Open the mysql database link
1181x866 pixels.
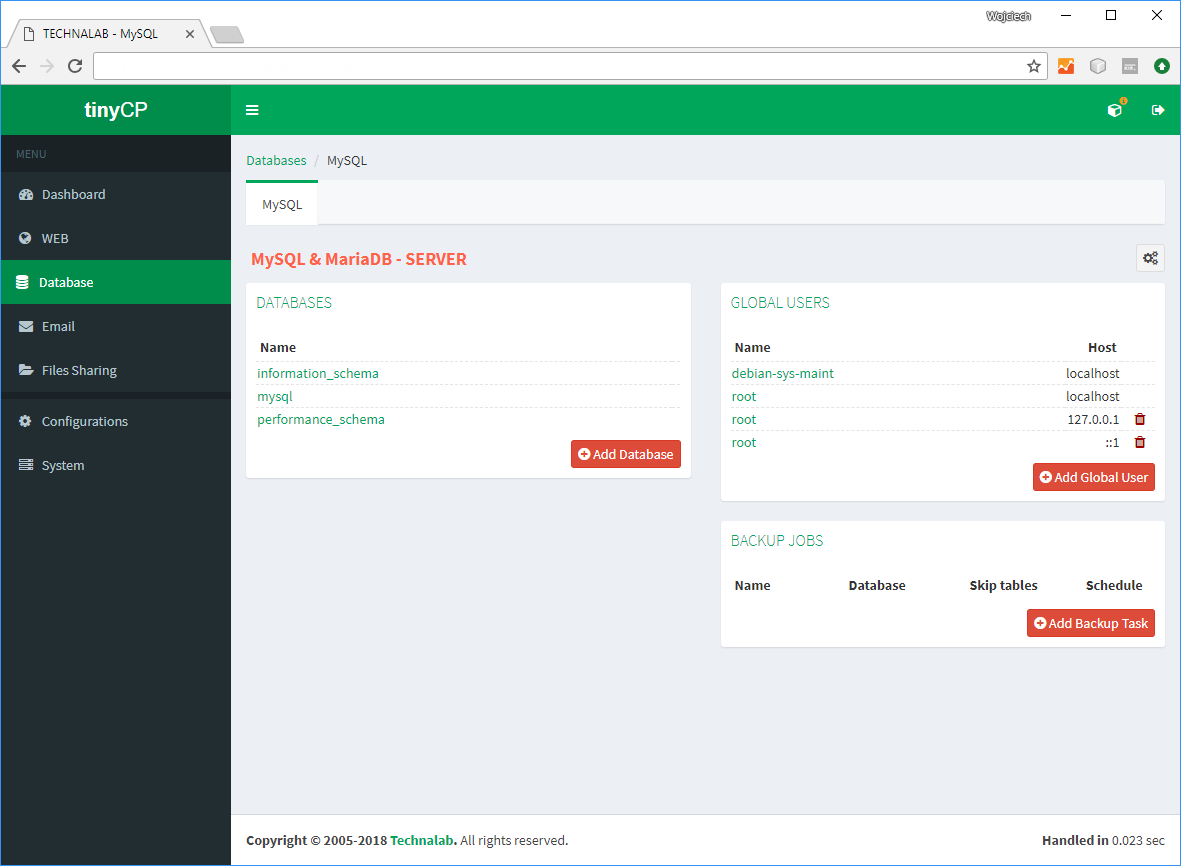click(x=275, y=397)
